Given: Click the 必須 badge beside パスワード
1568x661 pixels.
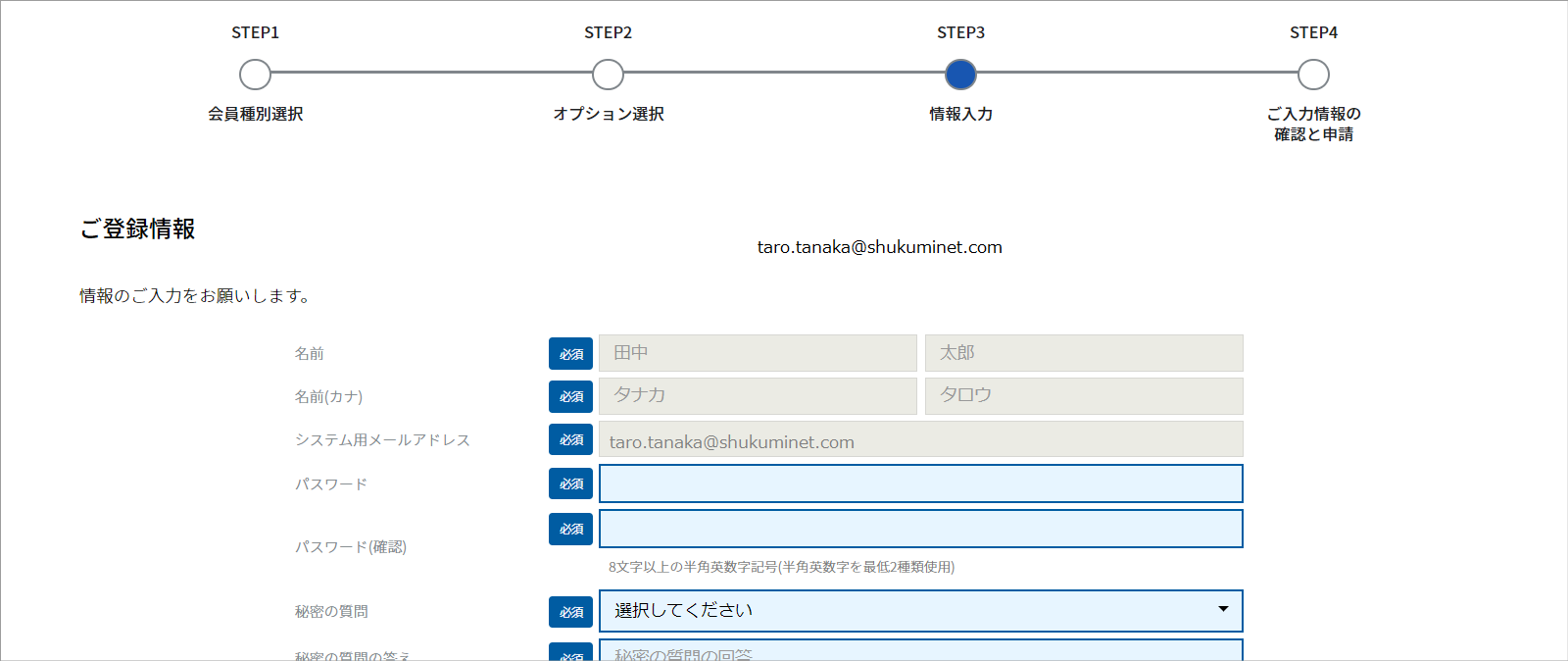Looking at the screenshot, I should pos(570,483).
